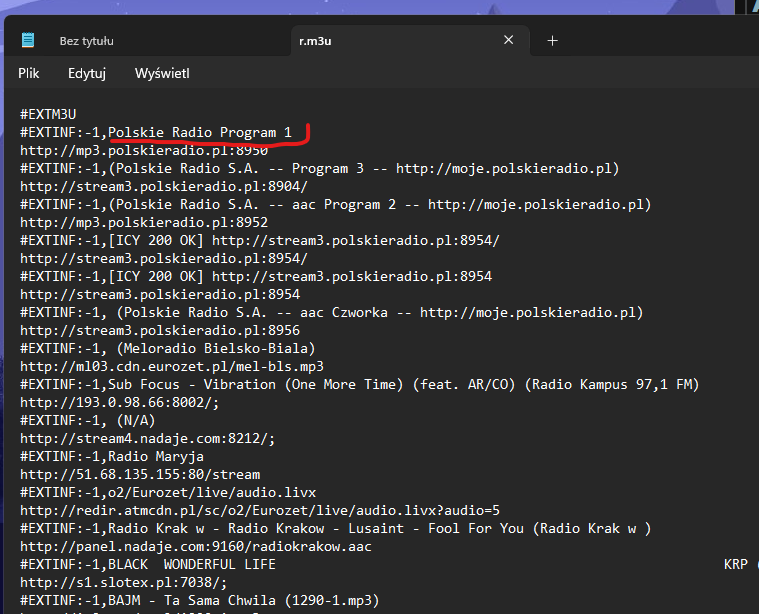
Task: Click the 'Sub Focus - Vibration' line
Action: click(360, 384)
